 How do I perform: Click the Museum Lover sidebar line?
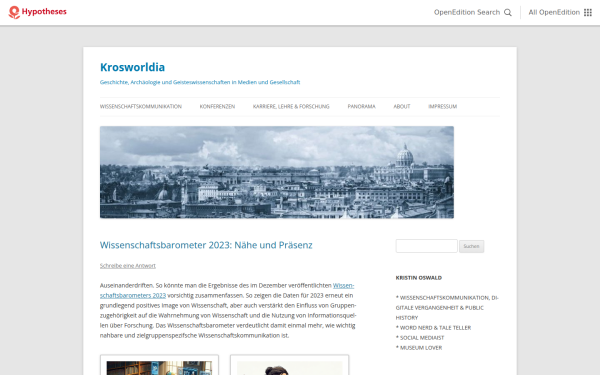click(419, 348)
